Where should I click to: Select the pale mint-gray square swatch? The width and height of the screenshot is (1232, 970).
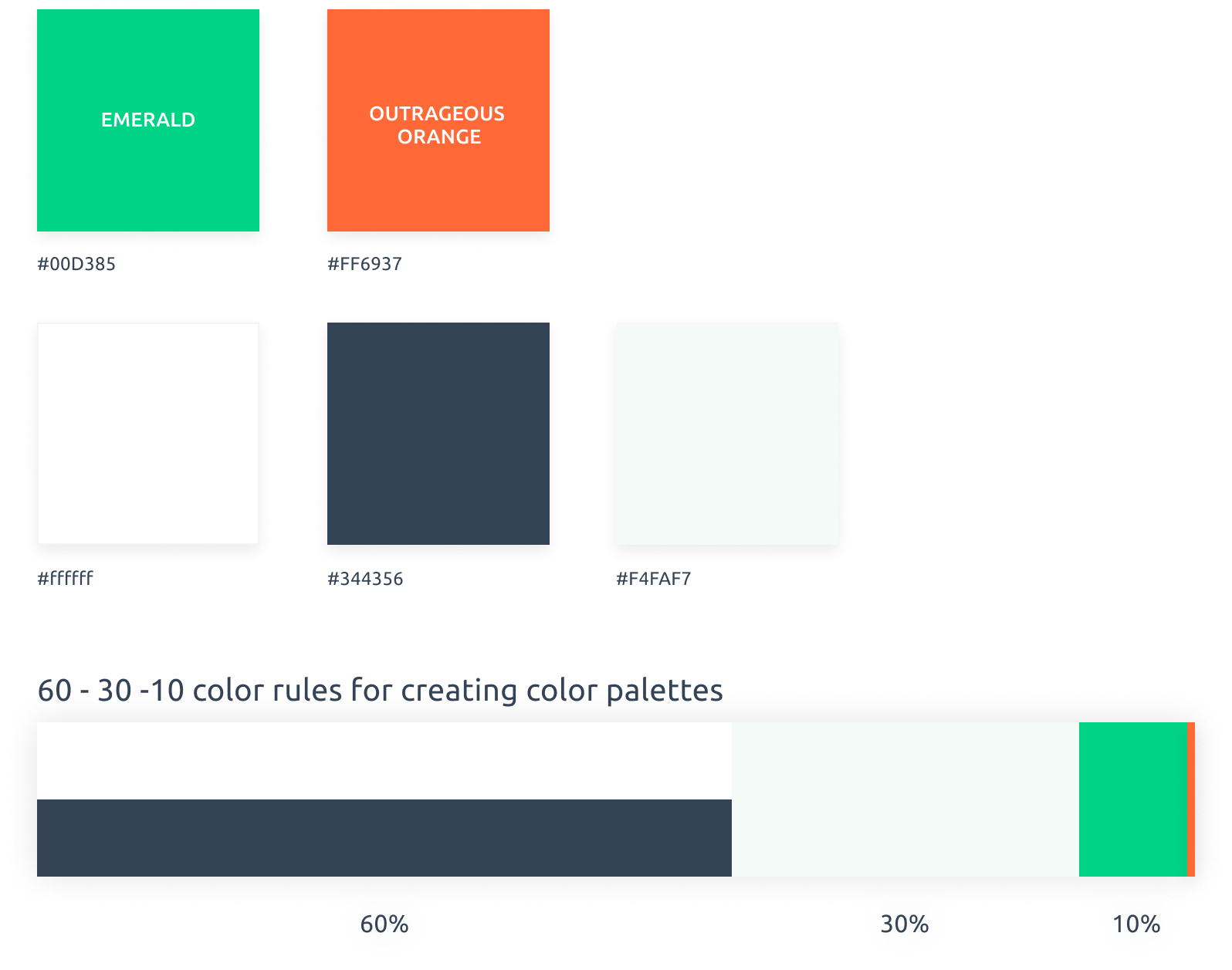(726, 434)
